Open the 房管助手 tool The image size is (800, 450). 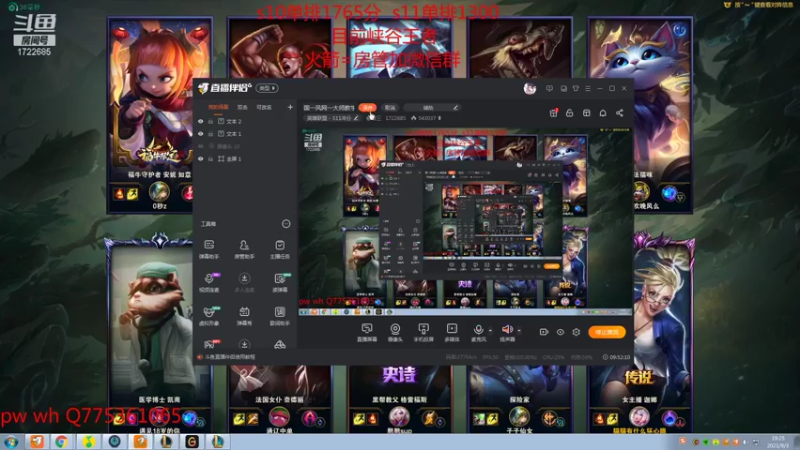[x=244, y=249]
